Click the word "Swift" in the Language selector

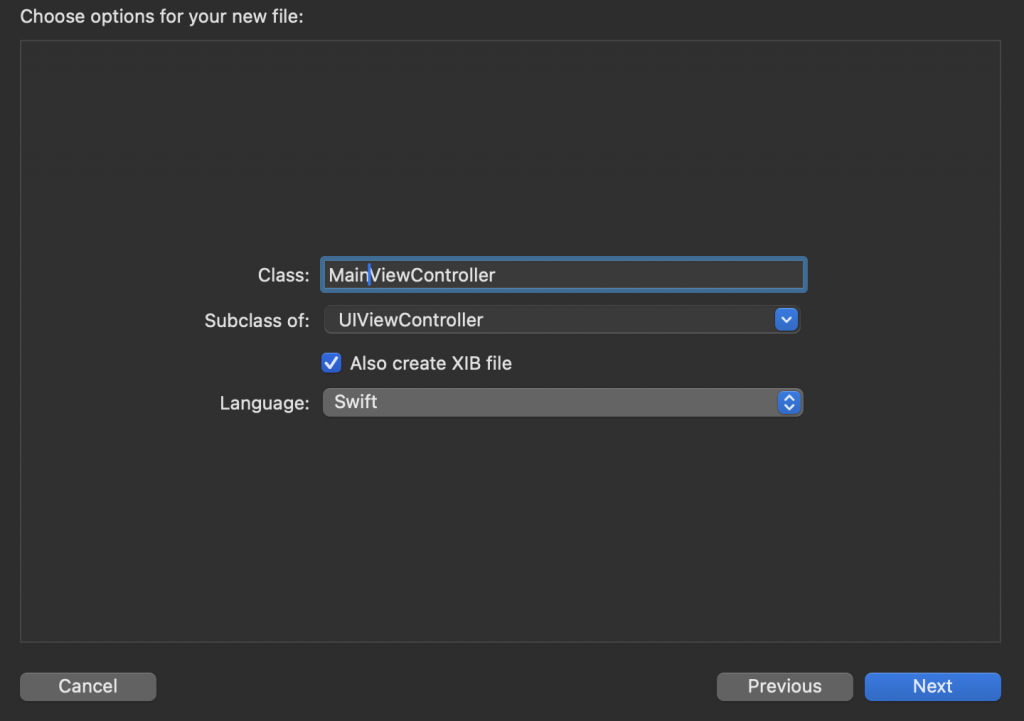tap(356, 403)
